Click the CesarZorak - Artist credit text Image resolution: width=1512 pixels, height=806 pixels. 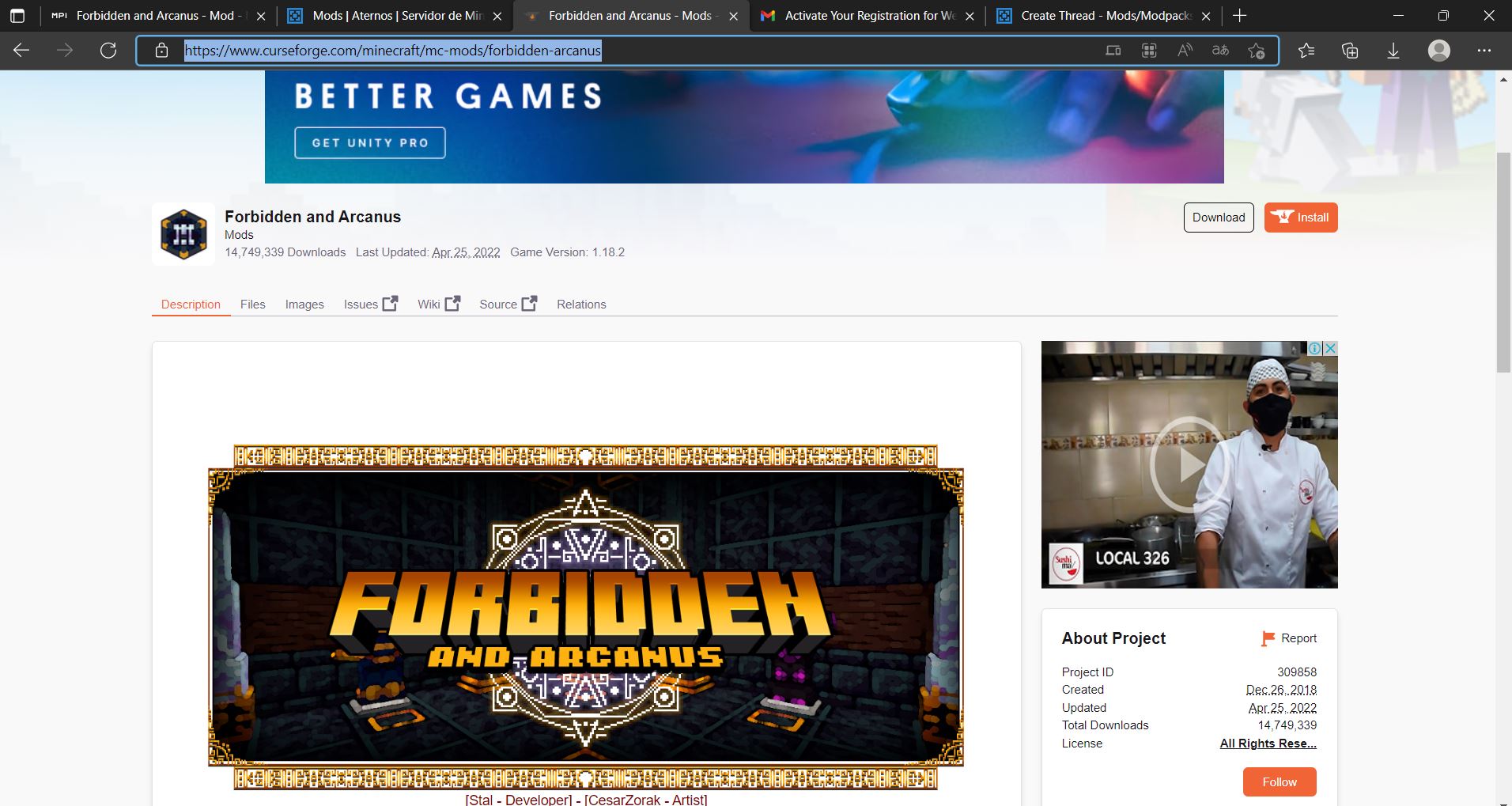(x=646, y=800)
